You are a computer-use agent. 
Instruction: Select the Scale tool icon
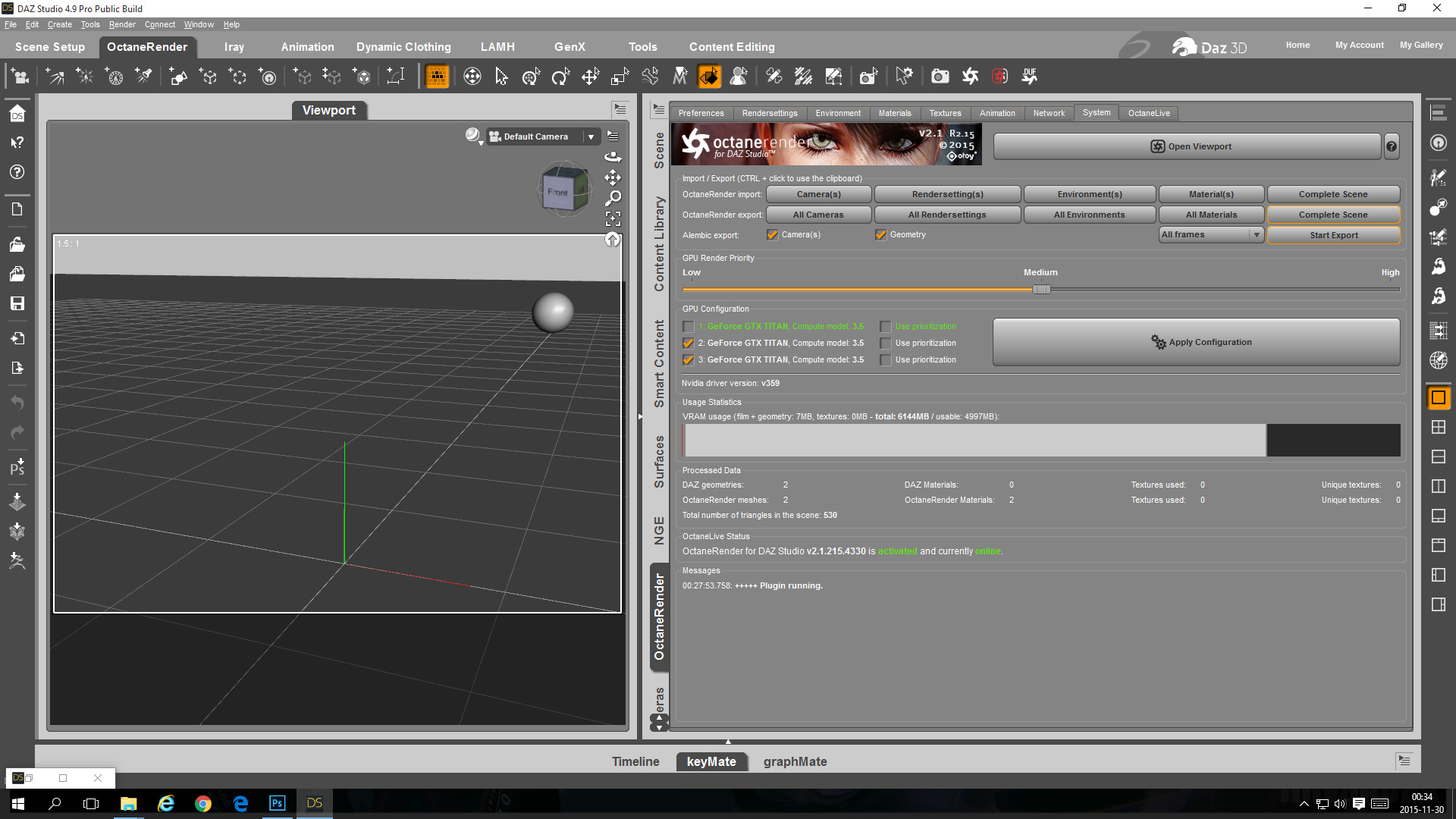point(620,76)
